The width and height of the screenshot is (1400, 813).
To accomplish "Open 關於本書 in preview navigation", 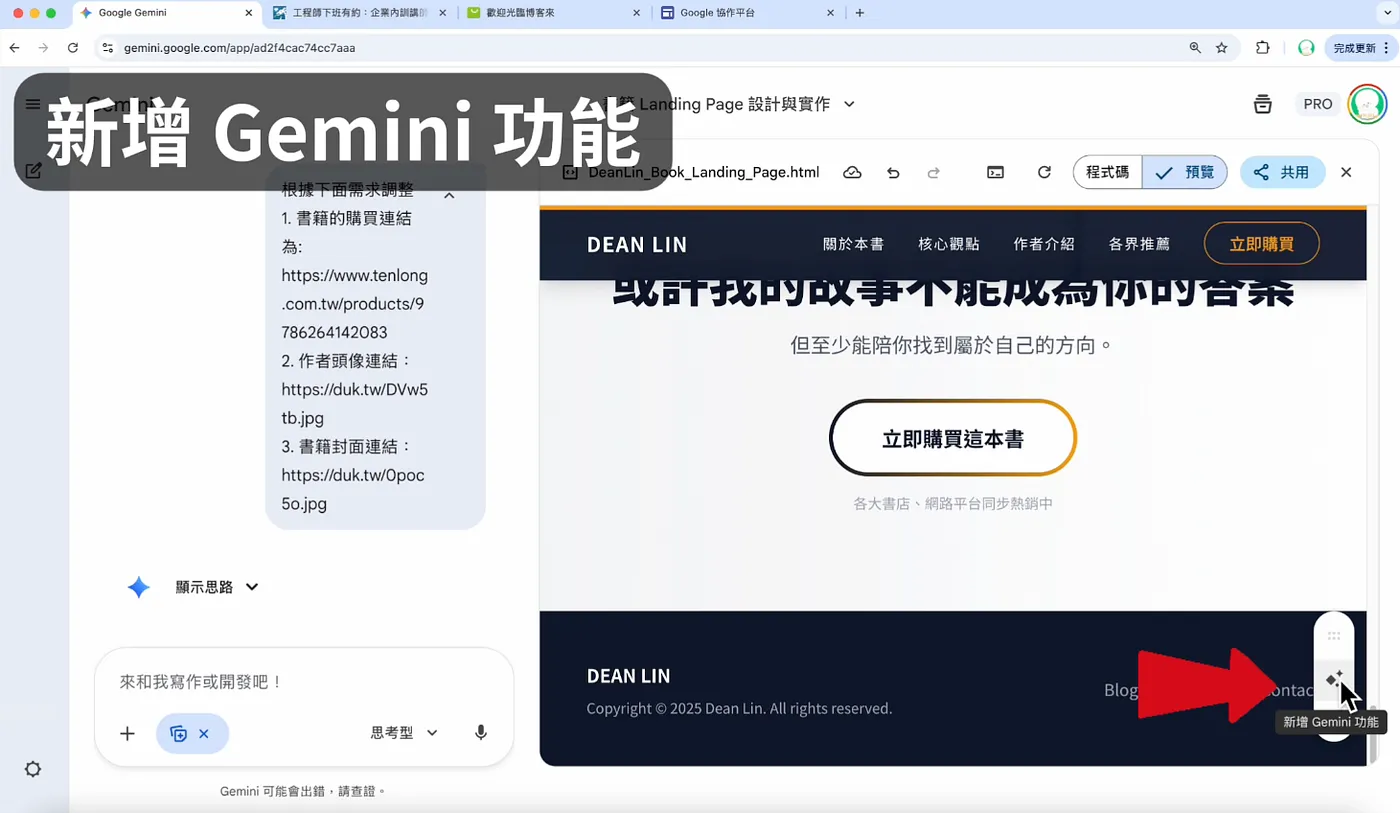I will click(853, 244).
